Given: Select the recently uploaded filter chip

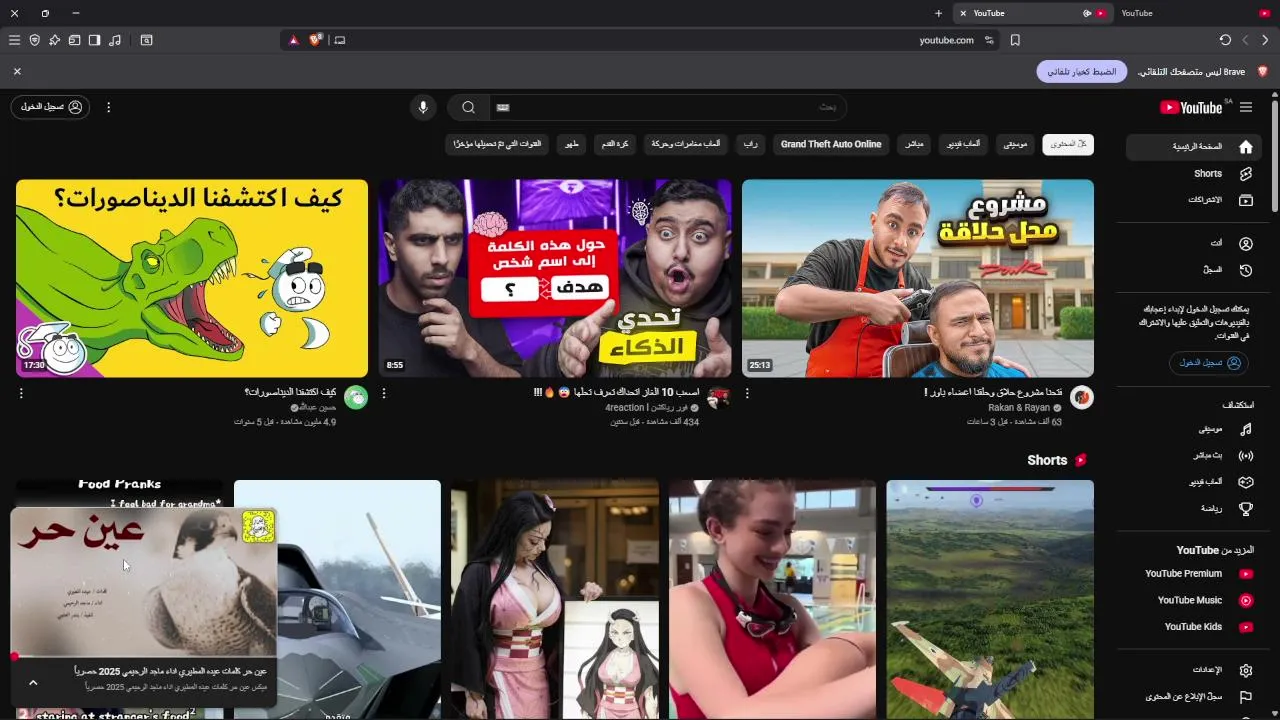Looking at the screenshot, I should point(497,144).
